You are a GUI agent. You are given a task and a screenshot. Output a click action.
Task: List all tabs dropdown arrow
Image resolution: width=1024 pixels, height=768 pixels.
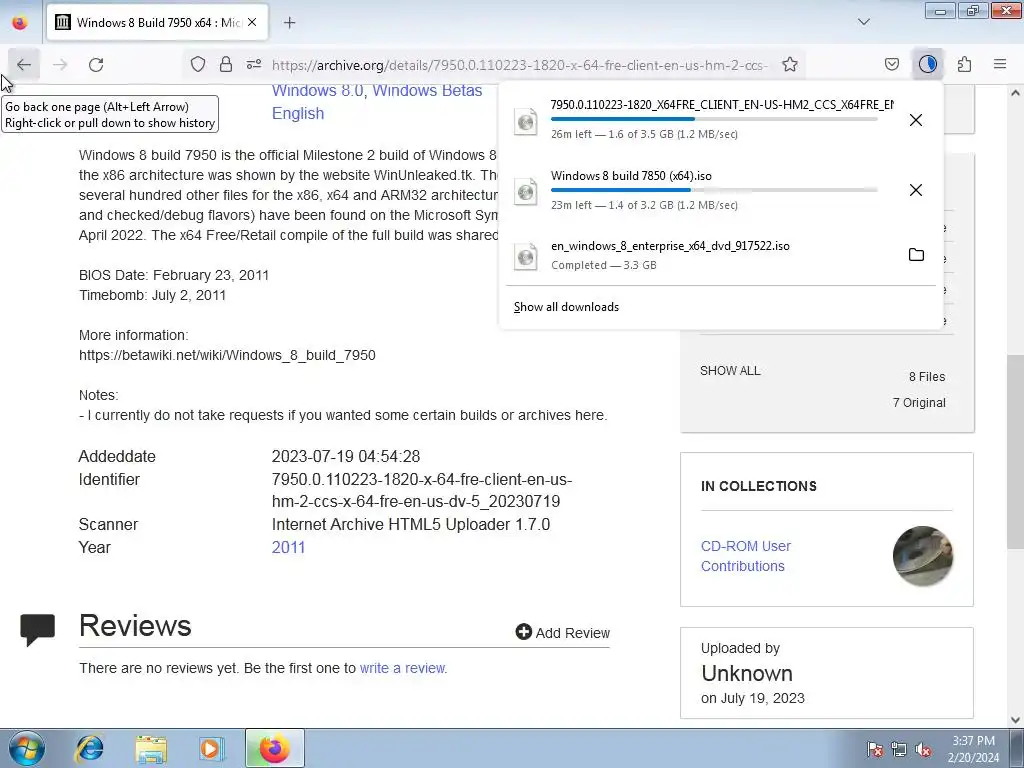(x=864, y=22)
